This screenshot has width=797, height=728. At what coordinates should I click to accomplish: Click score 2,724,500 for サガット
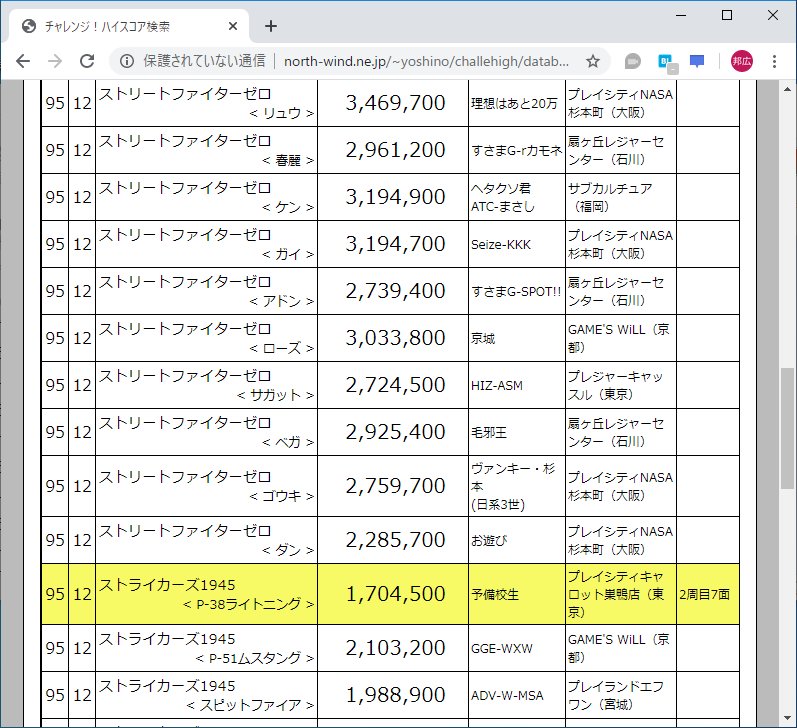pyautogui.click(x=395, y=385)
